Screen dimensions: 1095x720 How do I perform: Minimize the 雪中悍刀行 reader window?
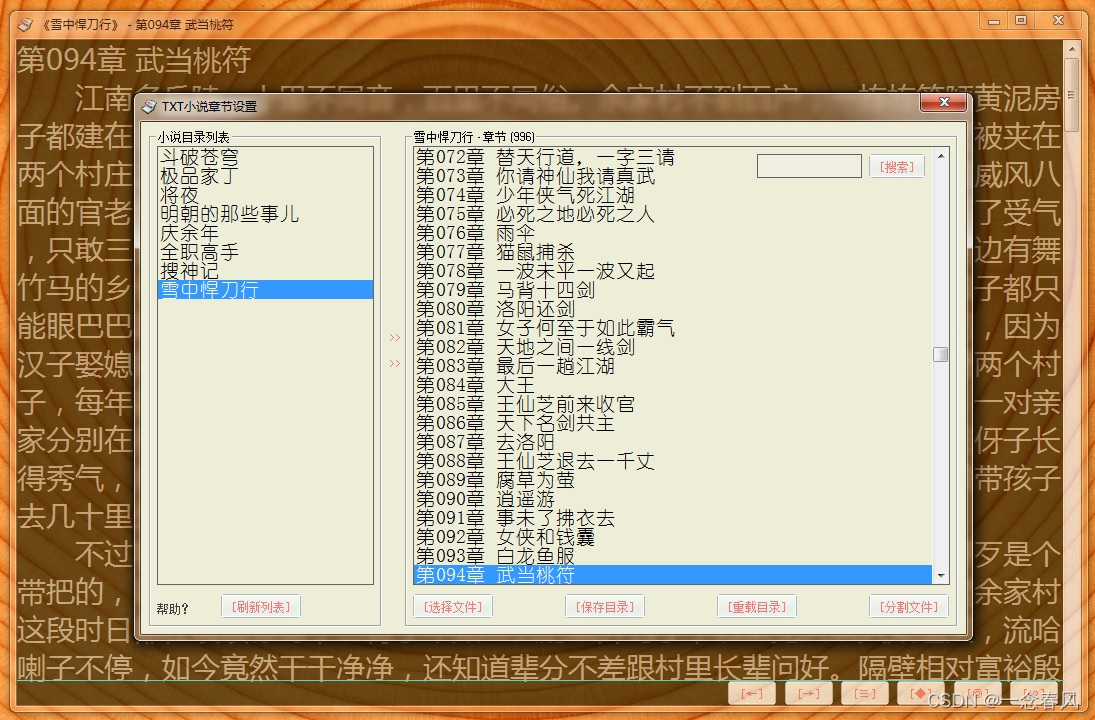(993, 21)
